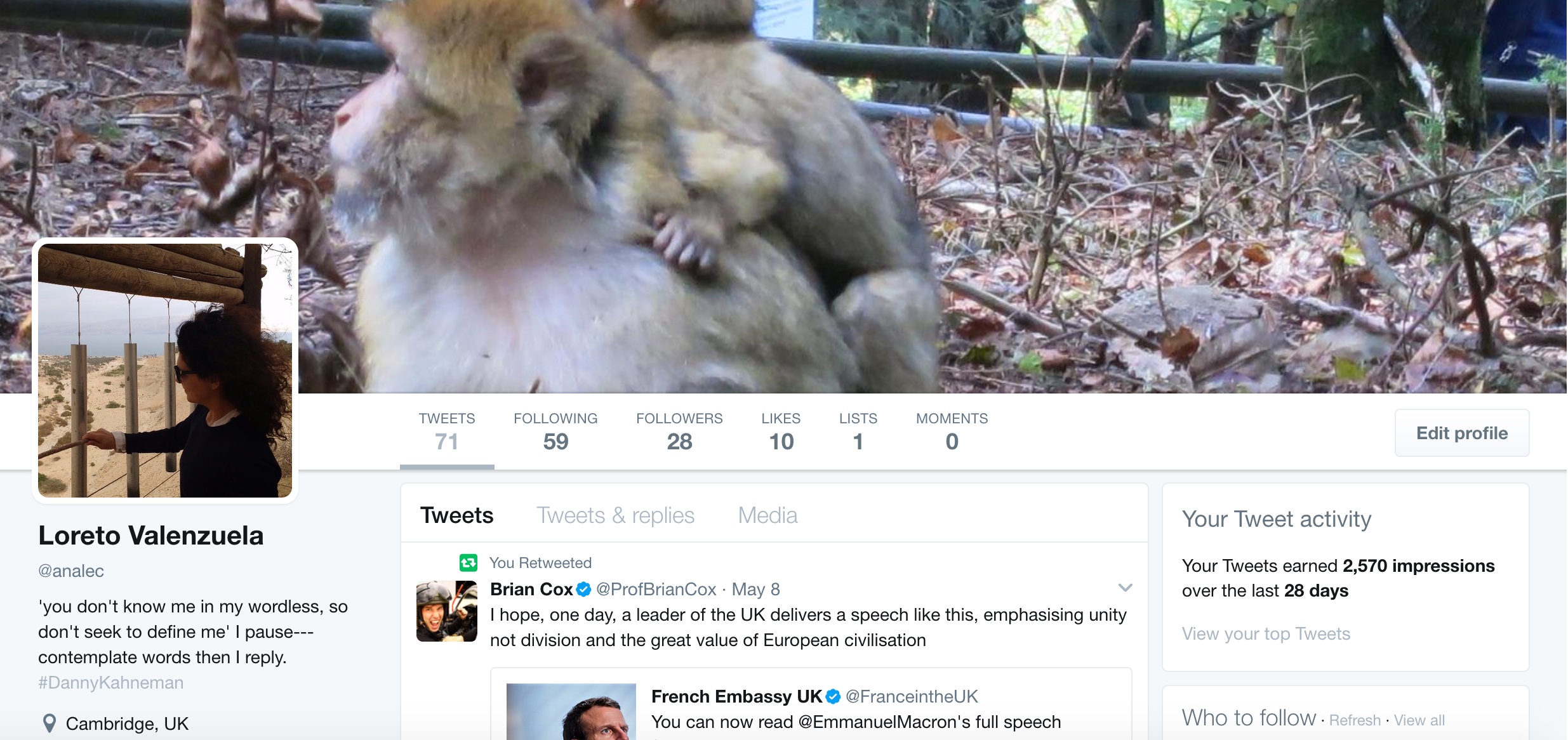
Task: Select the Tweets timeline tab
Action: [x=456, y=515]
